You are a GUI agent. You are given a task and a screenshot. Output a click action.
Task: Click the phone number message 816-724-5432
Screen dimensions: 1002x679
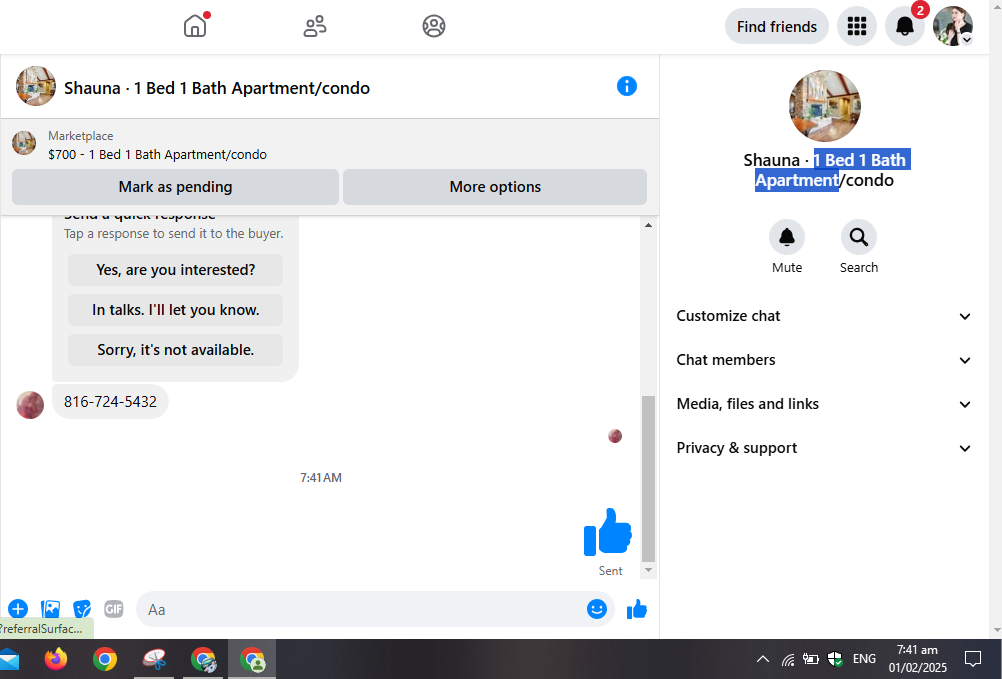110,402
